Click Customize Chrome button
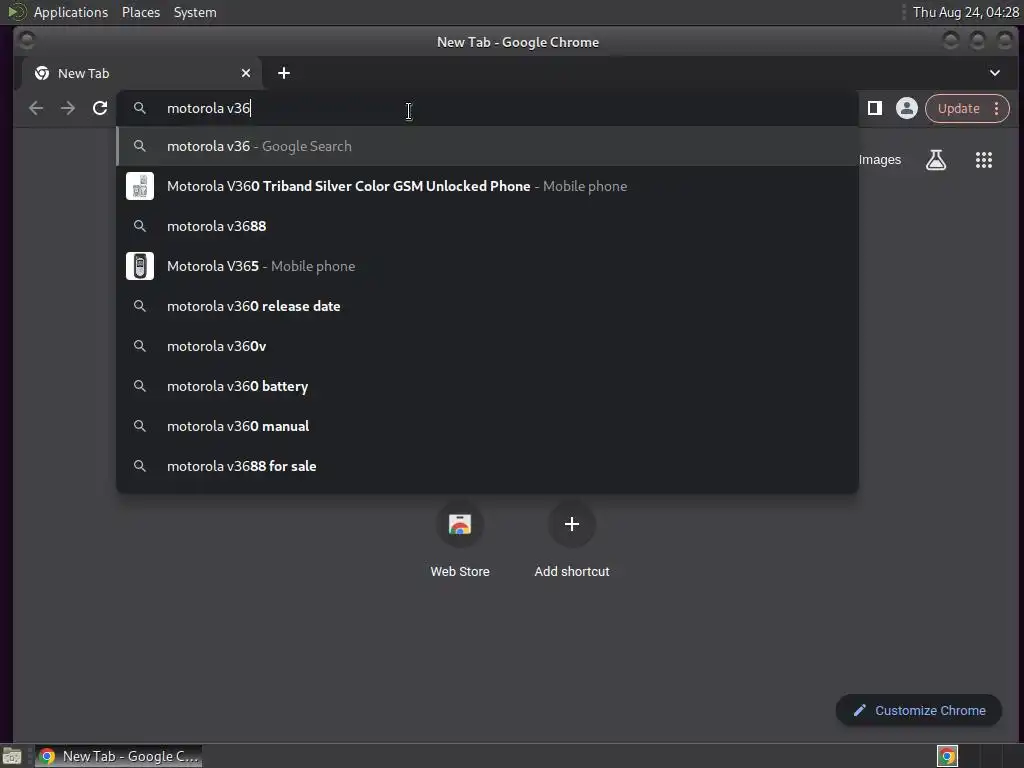The image size is (1024, 768). 919,711
